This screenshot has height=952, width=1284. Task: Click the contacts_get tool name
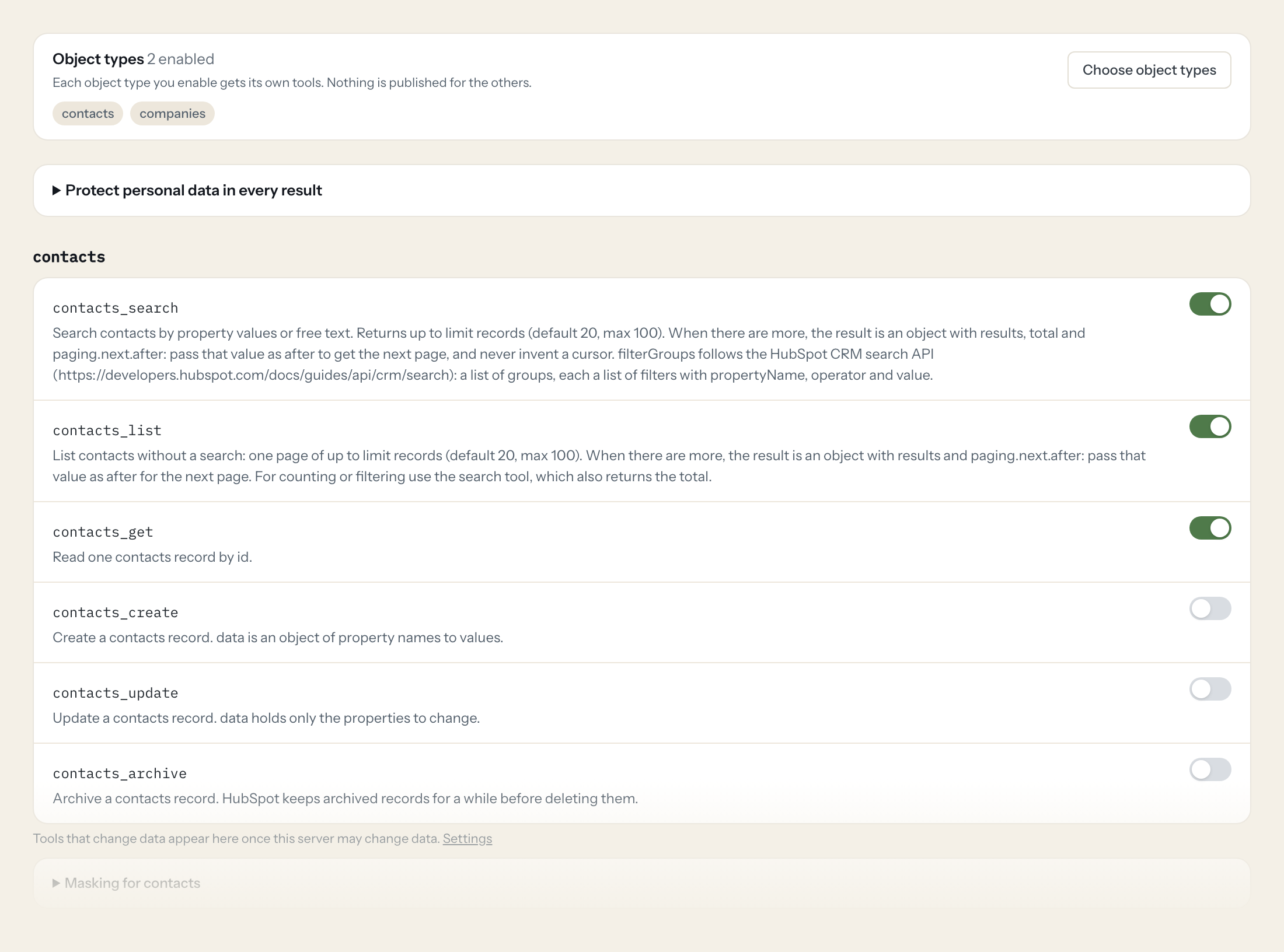click(103, 532)
